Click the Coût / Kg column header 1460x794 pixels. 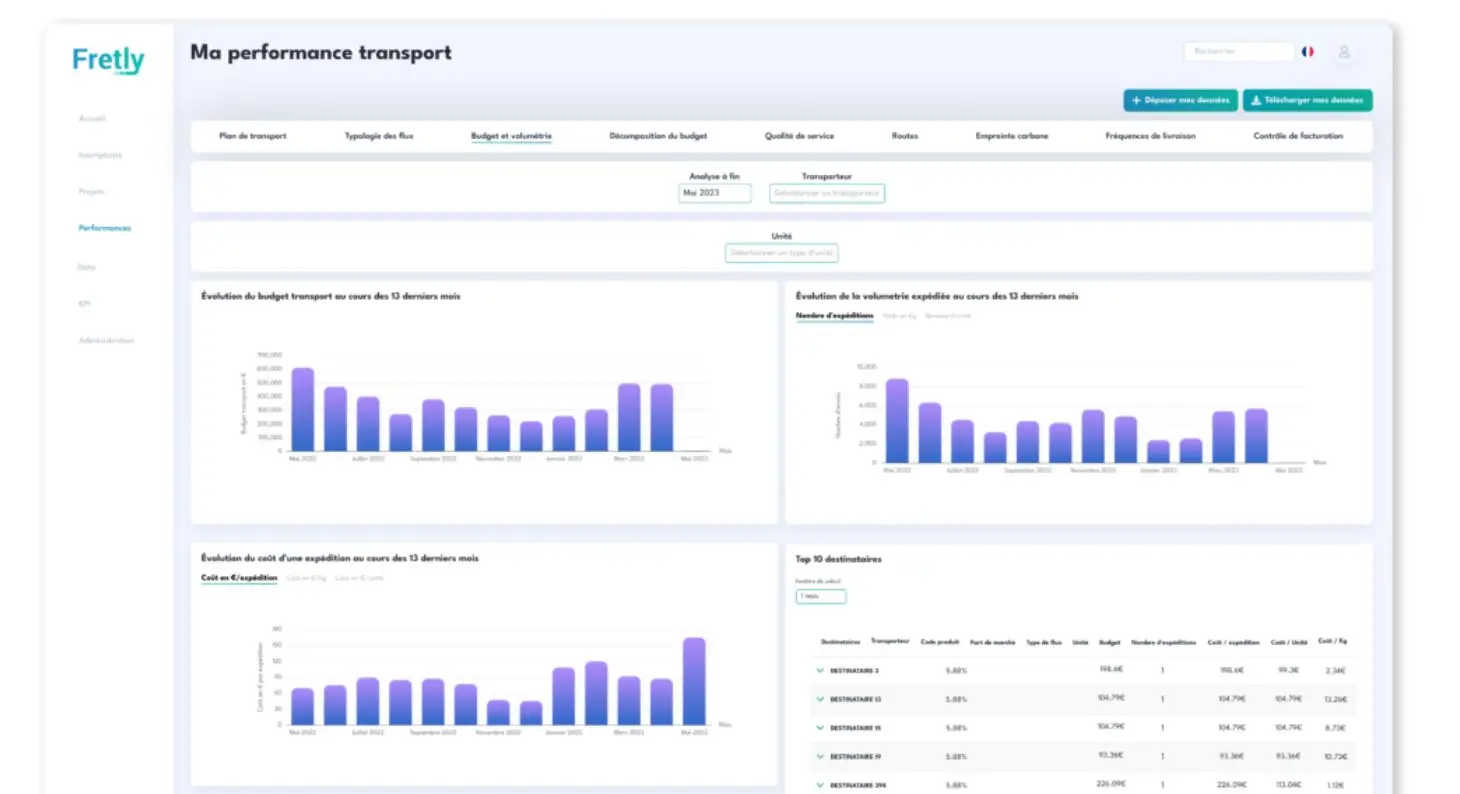click(1332, 641)
